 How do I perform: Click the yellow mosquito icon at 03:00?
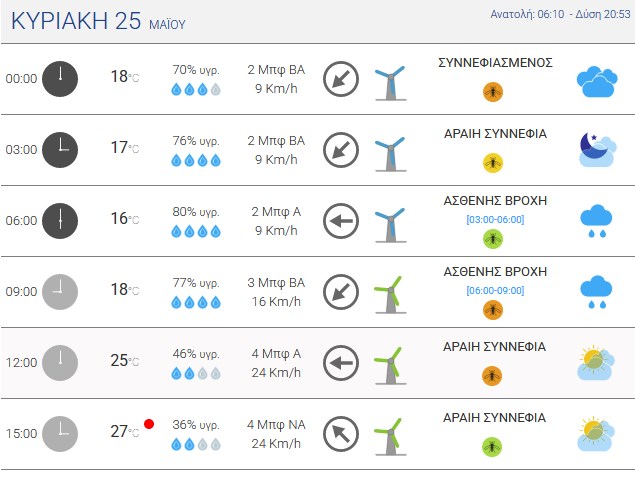click(493, 163)
